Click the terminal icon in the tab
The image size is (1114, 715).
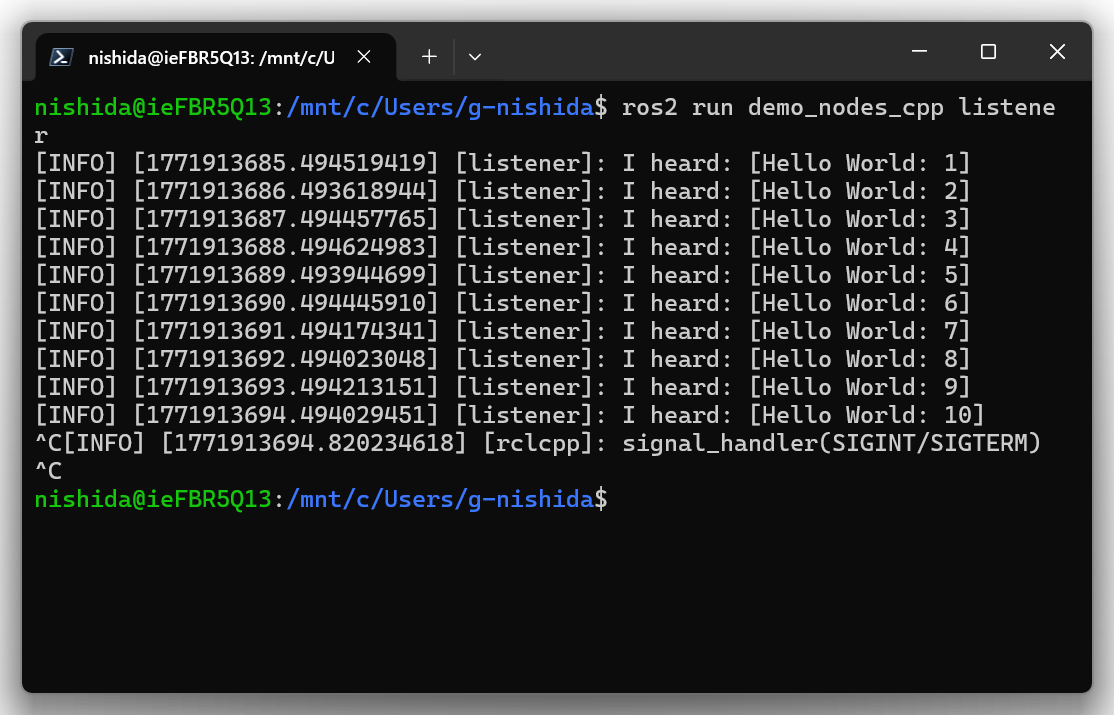point(61,57)
